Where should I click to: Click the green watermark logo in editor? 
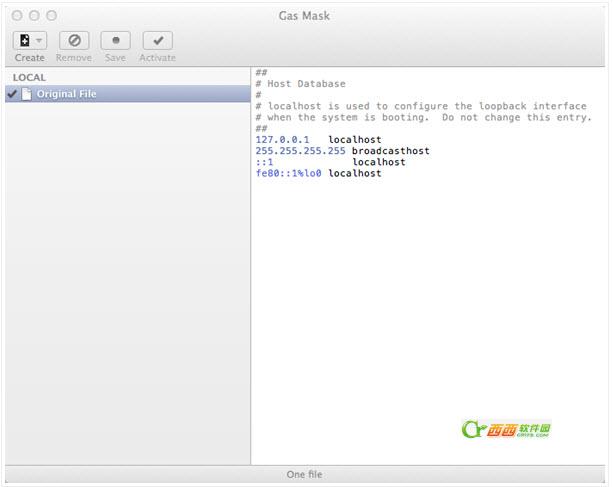(x=507, y=429)
